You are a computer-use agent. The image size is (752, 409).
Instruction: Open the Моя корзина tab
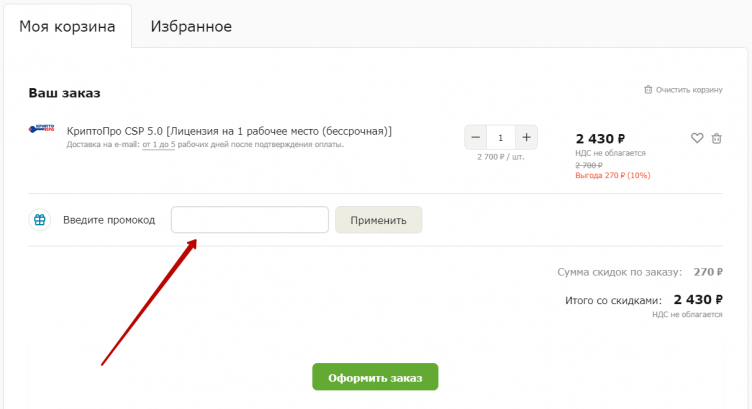click(x=67, y=26)
